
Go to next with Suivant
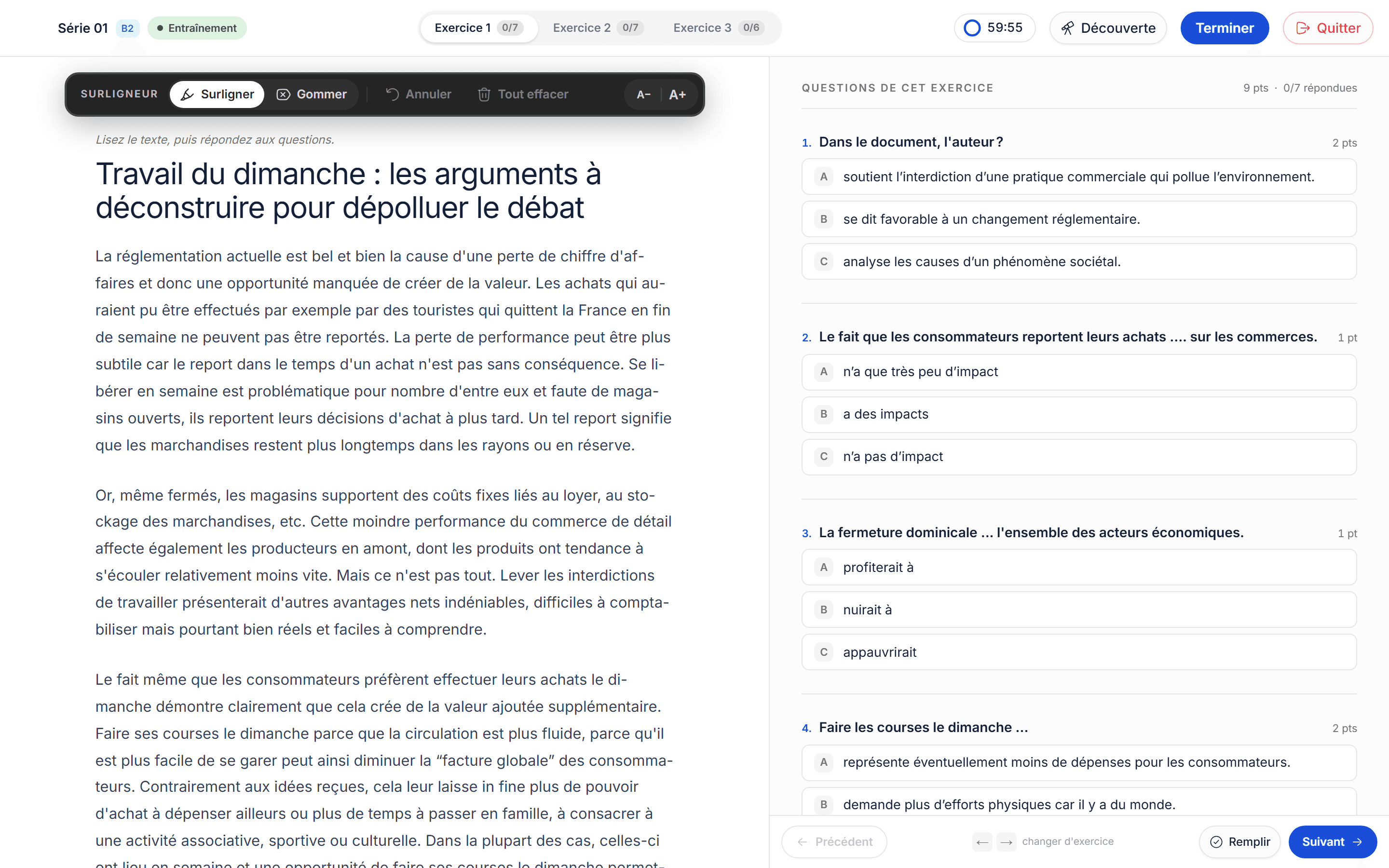click(x=1332, y=841)
